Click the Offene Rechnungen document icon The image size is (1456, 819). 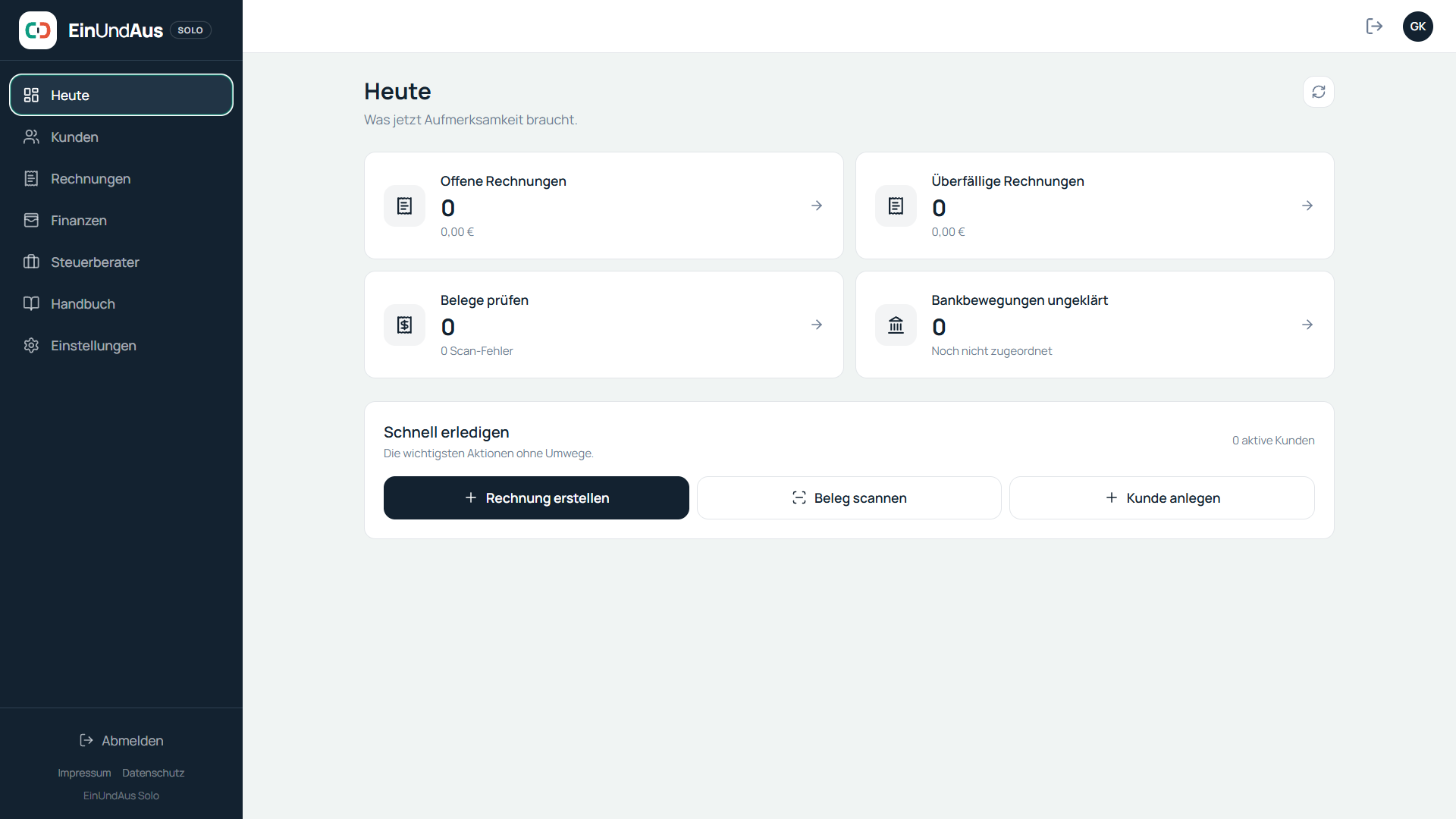pyautogui.click(x=405, y=206)
